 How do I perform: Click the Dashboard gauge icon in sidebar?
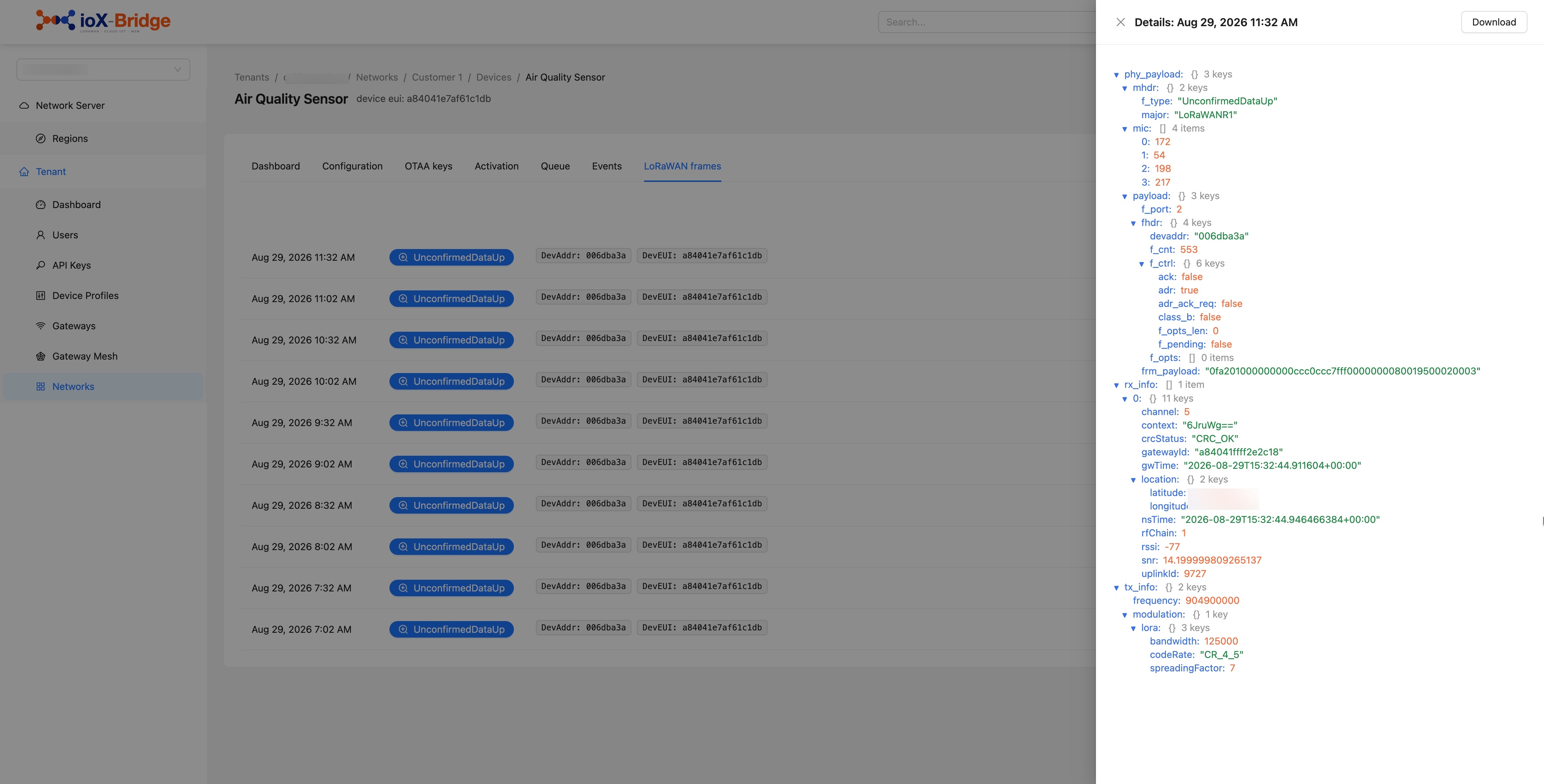tap(40, 205)
